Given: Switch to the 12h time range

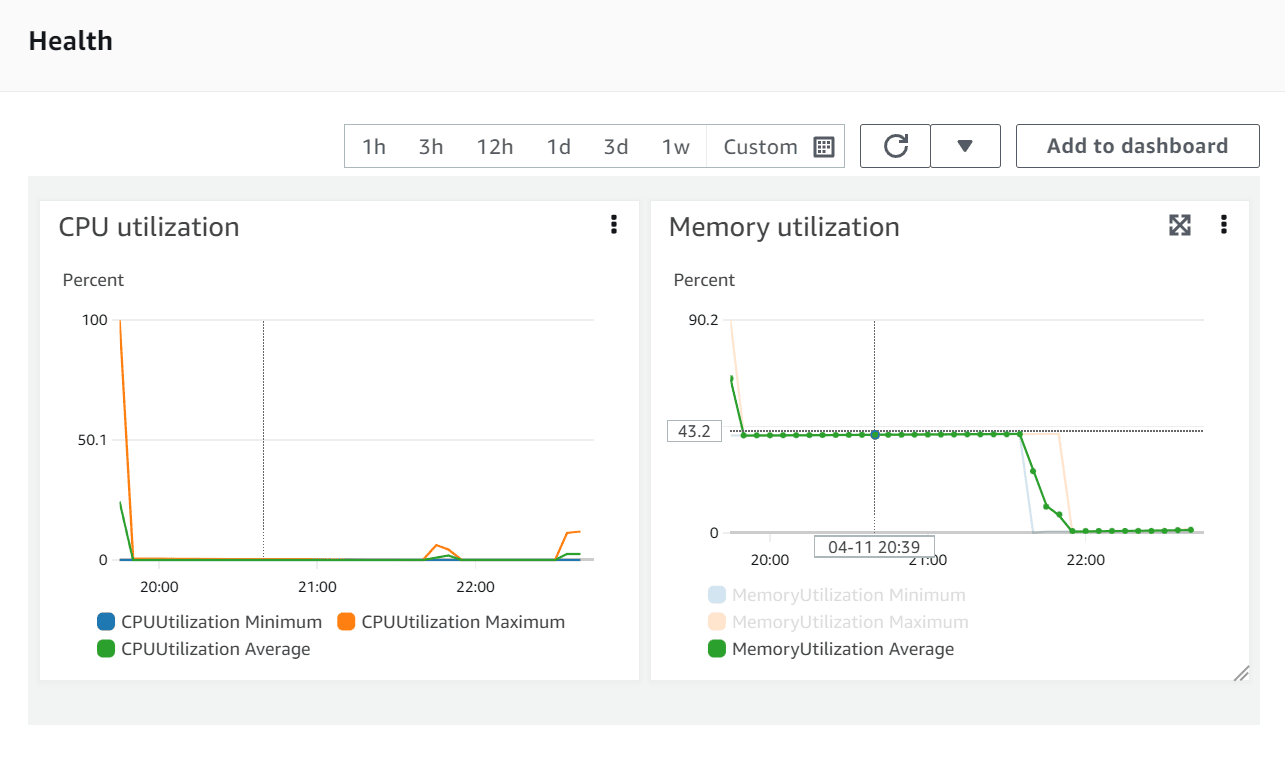Looking at the screenshot, I should point(494,146).
